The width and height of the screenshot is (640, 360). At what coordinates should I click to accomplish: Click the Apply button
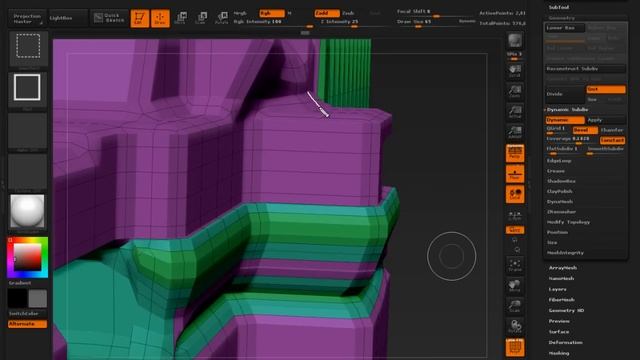(x=606, y=120)
